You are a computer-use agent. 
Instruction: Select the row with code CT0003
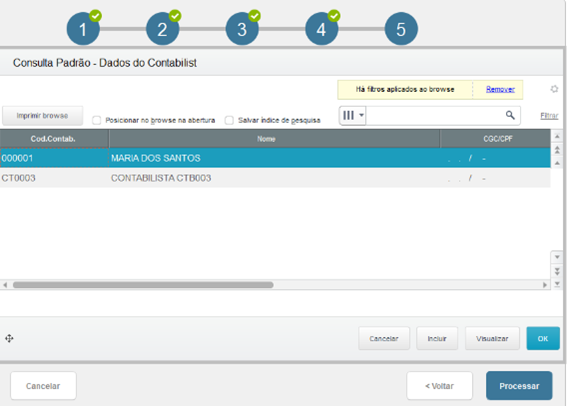[x=275, y=178]
